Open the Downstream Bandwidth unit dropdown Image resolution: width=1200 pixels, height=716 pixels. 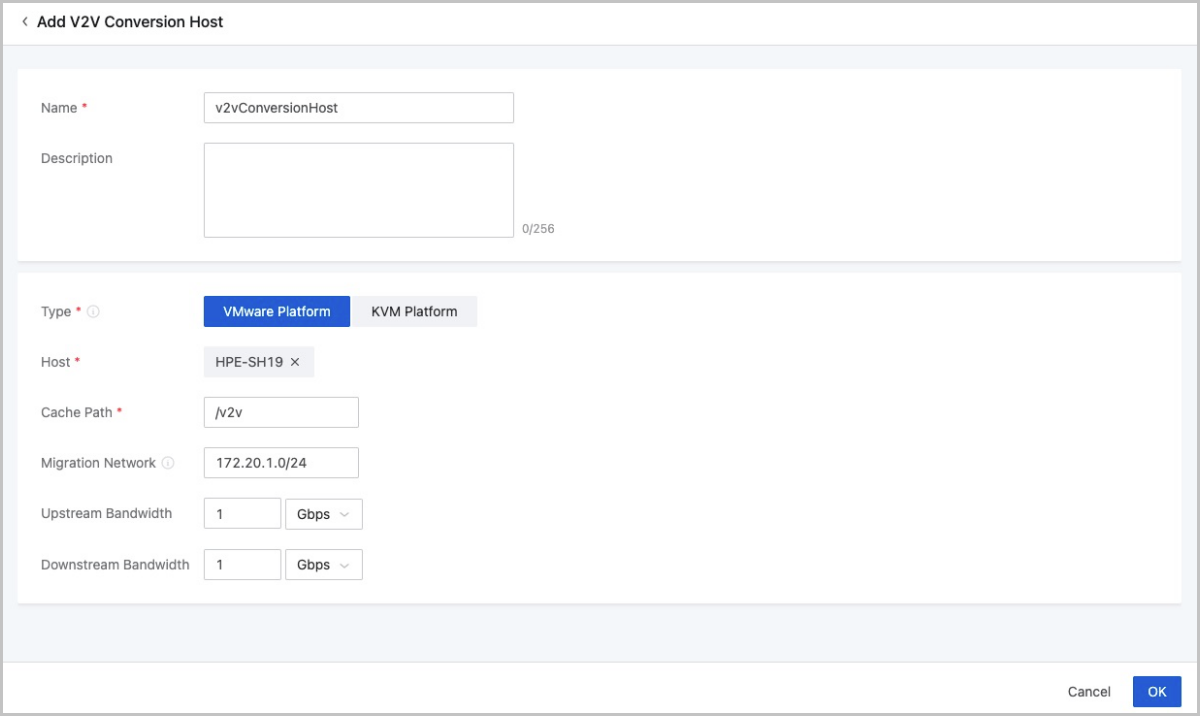[x=323, y=565]
